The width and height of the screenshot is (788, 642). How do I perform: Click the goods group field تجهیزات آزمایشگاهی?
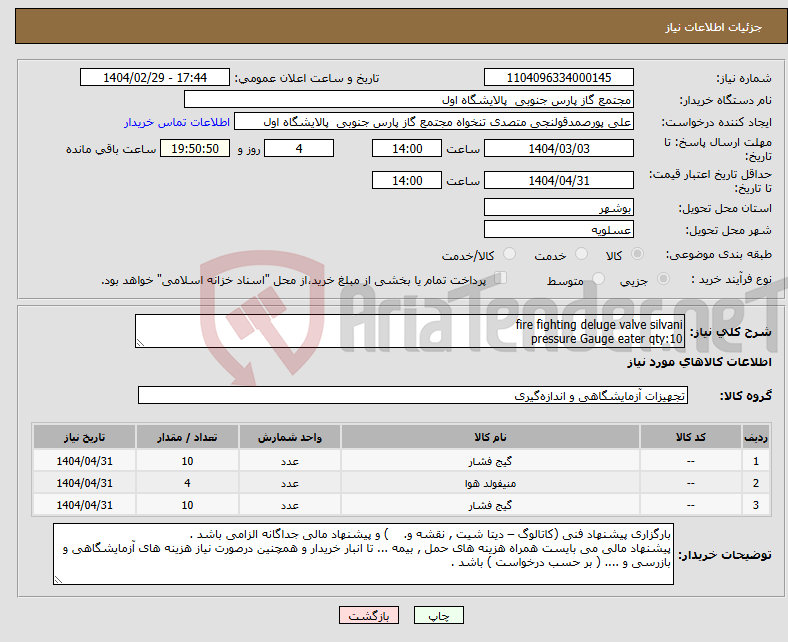(x=413, y=396)
